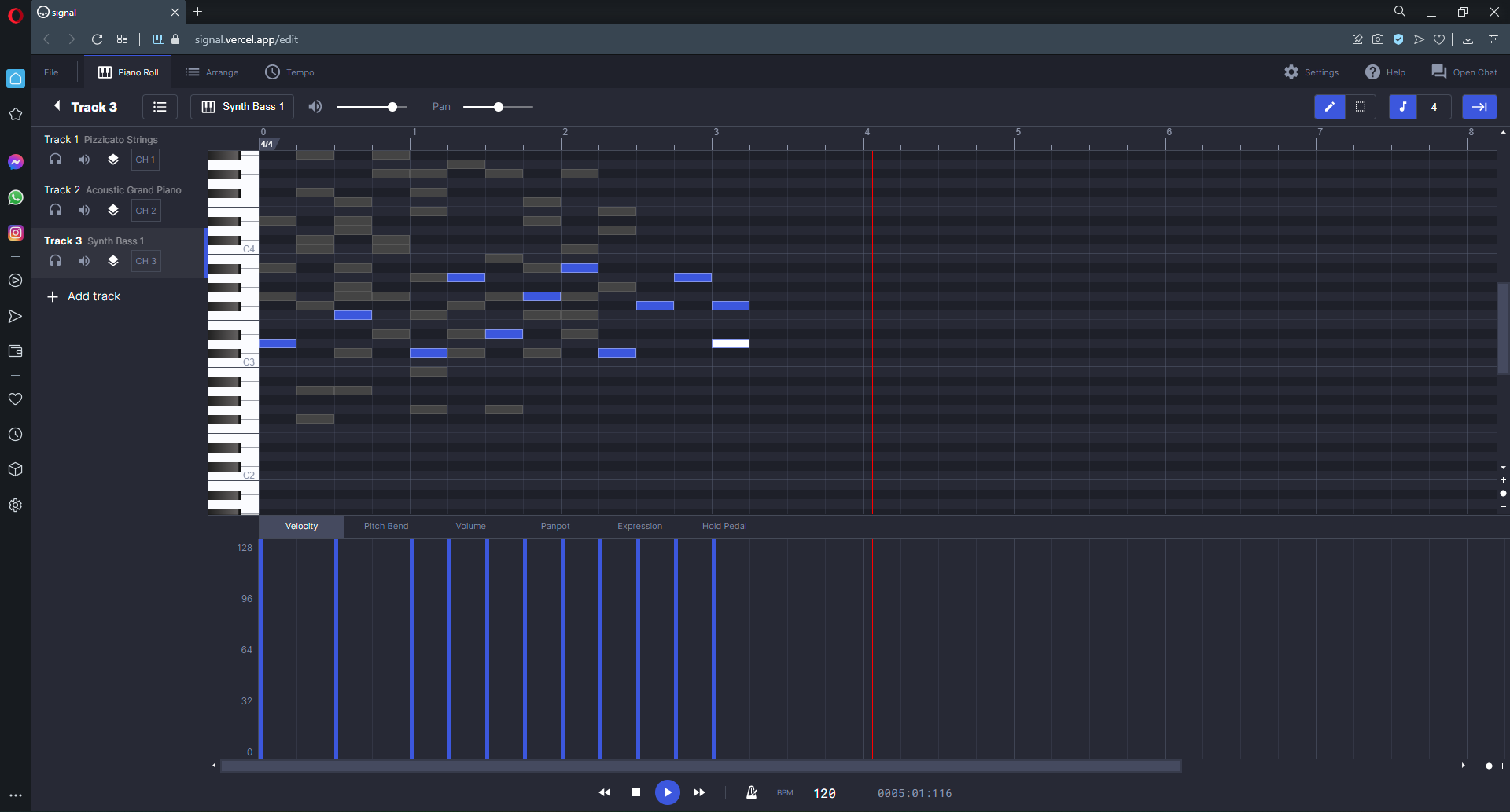1510x812 pixels.
Task: Open the metronome icon near BPM display
Action: click(x=751, y=792)
